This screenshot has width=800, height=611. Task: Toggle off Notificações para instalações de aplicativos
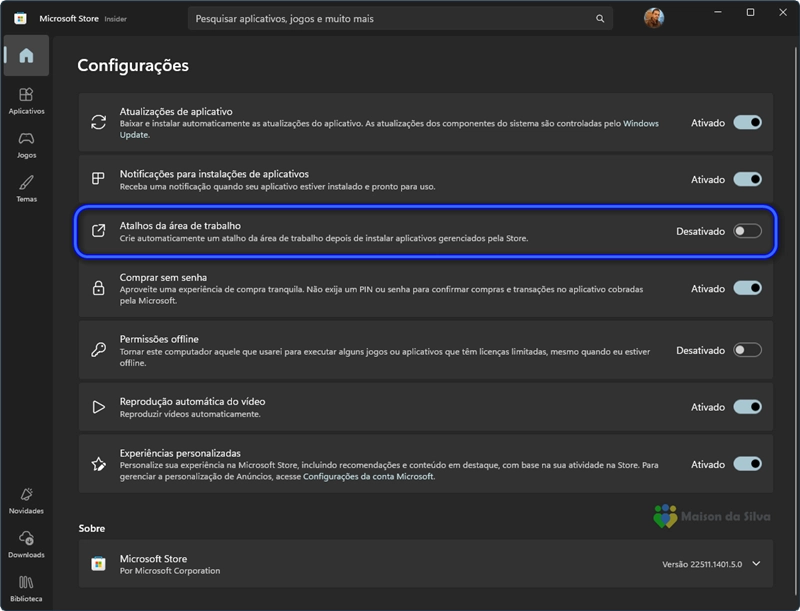click(747, 180)
